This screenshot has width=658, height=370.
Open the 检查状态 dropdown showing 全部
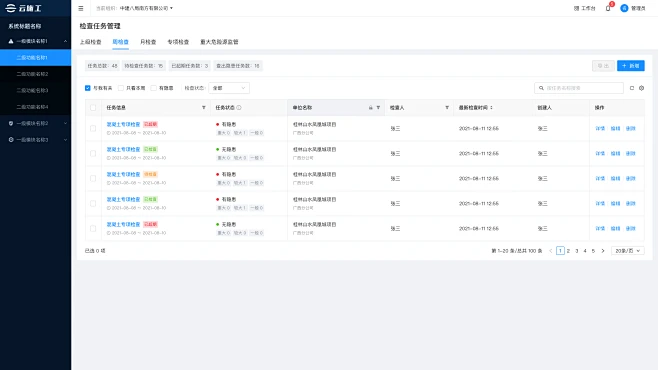tap(229, 88)
